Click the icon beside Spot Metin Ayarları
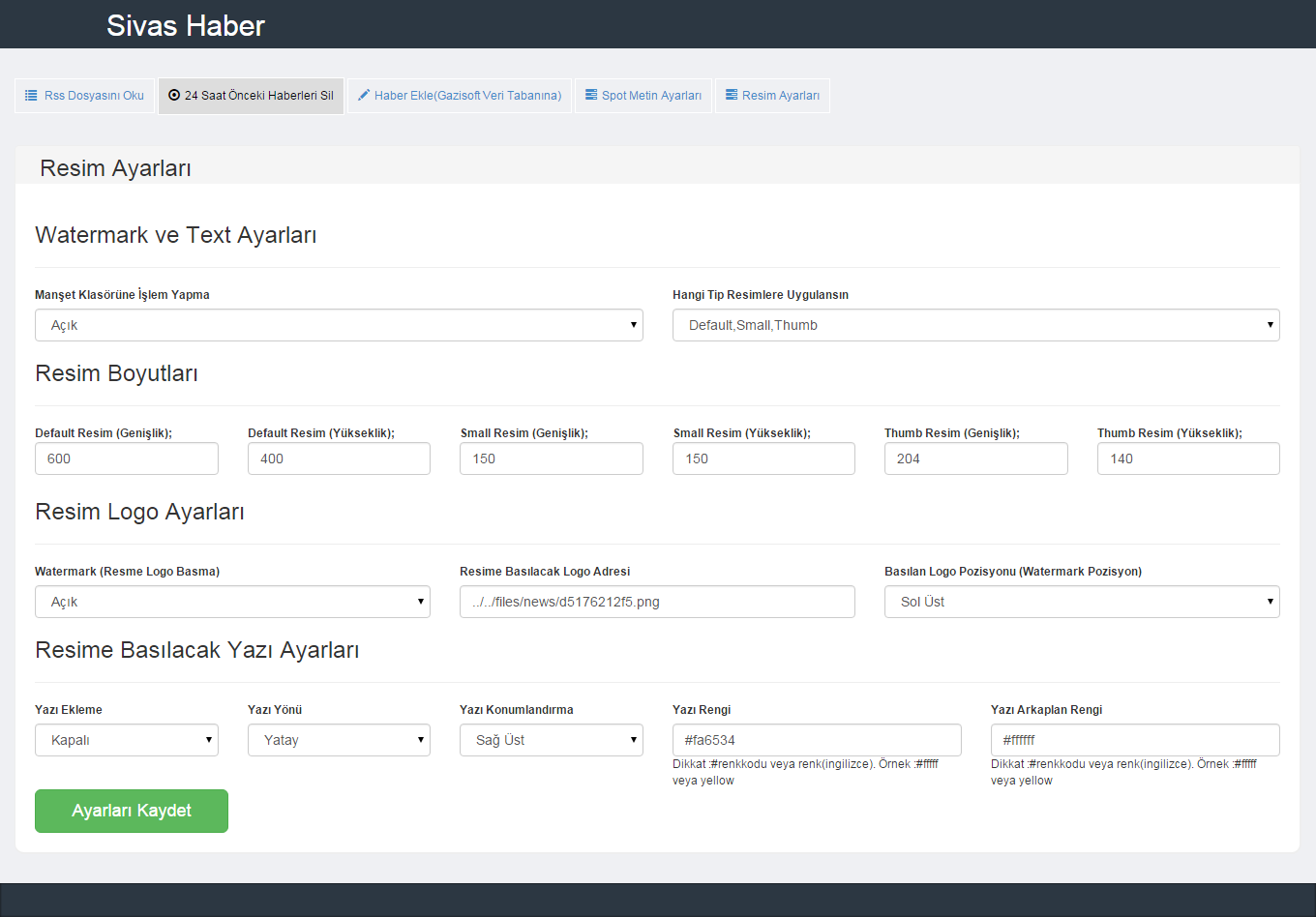Screen dimensions: 1316x917 (591, 96)
